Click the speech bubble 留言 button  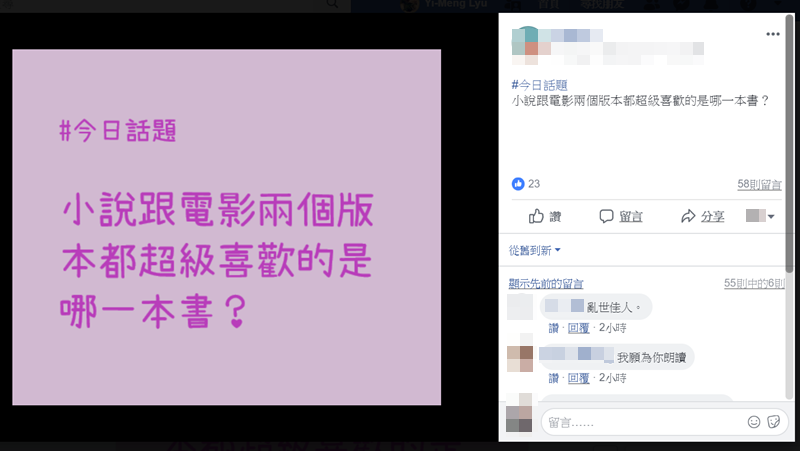[x=620, y=216]
